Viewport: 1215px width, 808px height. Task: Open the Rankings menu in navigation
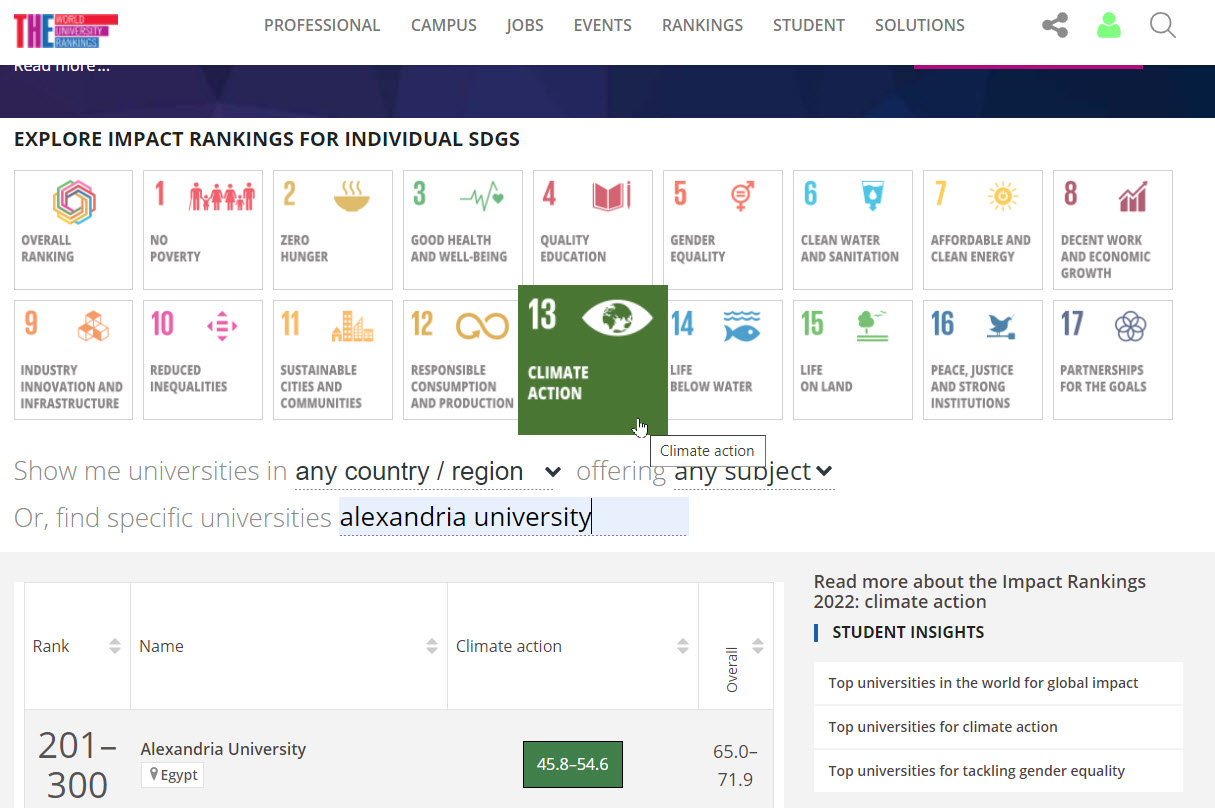pyautogui.click(x=702, y=25)
